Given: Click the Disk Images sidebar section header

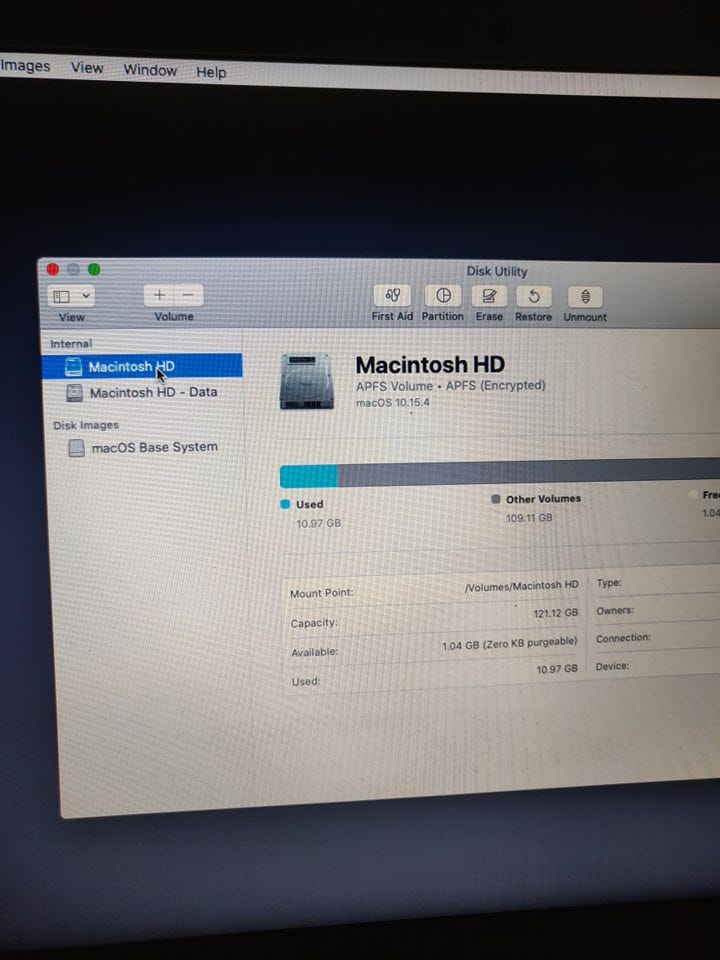Looking at the screenshot, I should click(x=86, y=425).
